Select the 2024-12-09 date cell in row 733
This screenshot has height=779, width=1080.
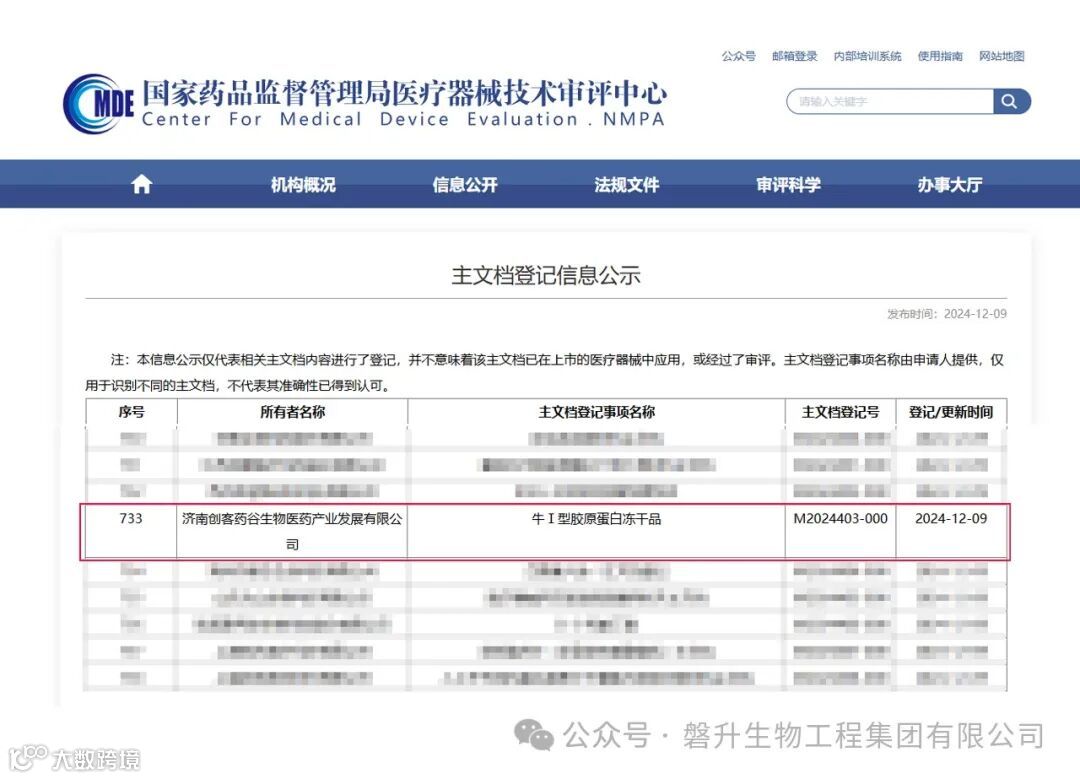[x=951, y=532]
